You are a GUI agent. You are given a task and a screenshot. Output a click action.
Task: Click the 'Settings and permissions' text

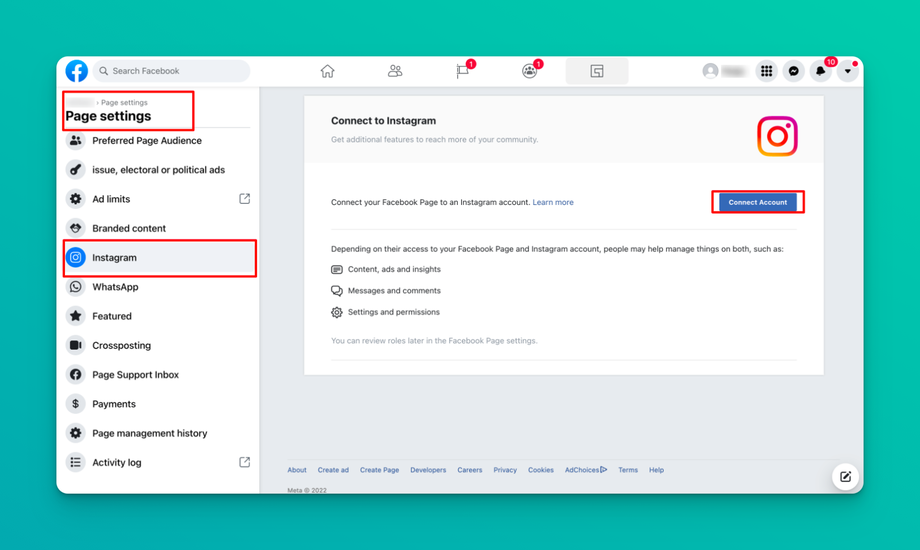point(394,312)
